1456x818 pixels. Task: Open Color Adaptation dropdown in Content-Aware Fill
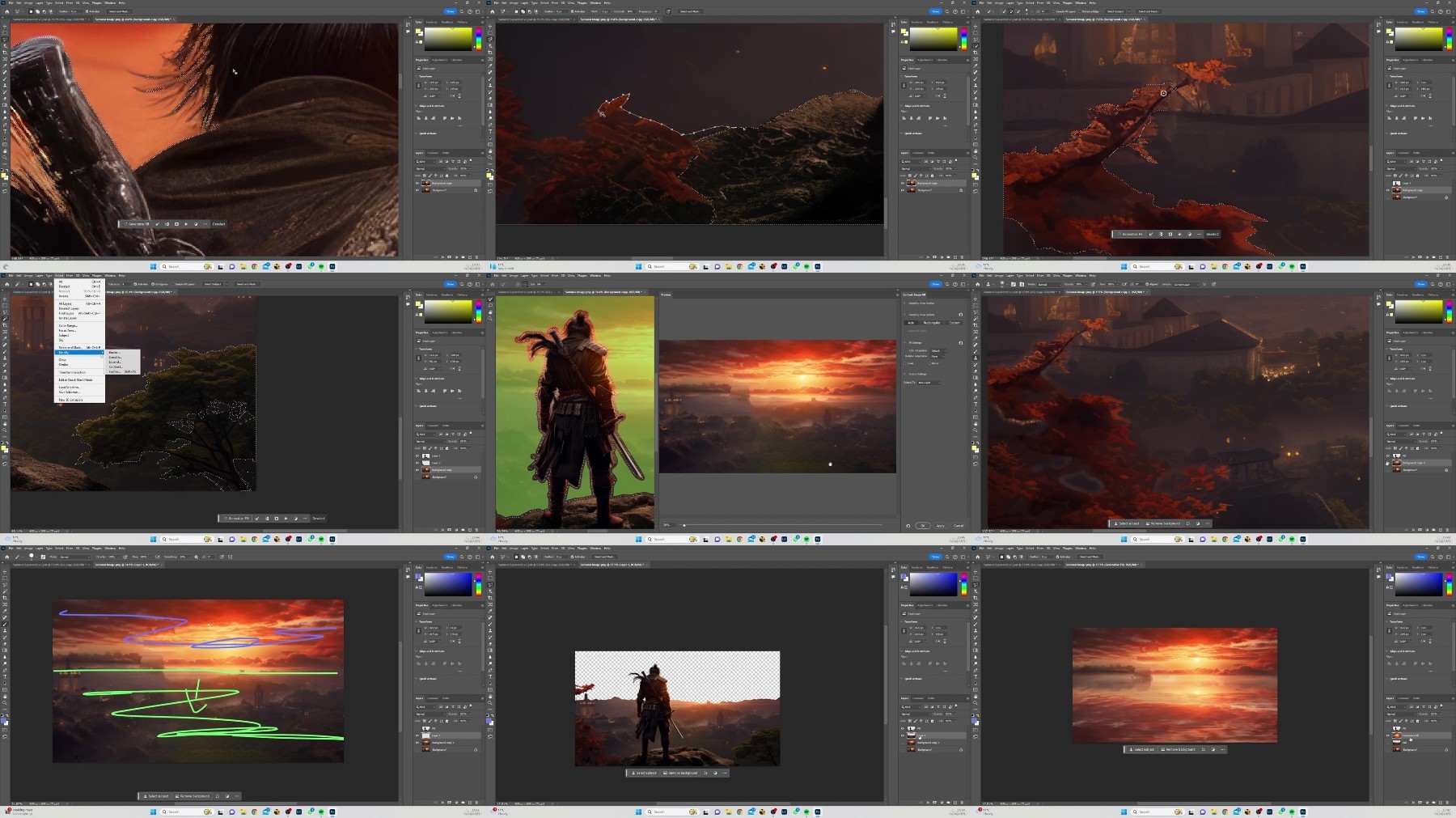(x=938, y=351)
